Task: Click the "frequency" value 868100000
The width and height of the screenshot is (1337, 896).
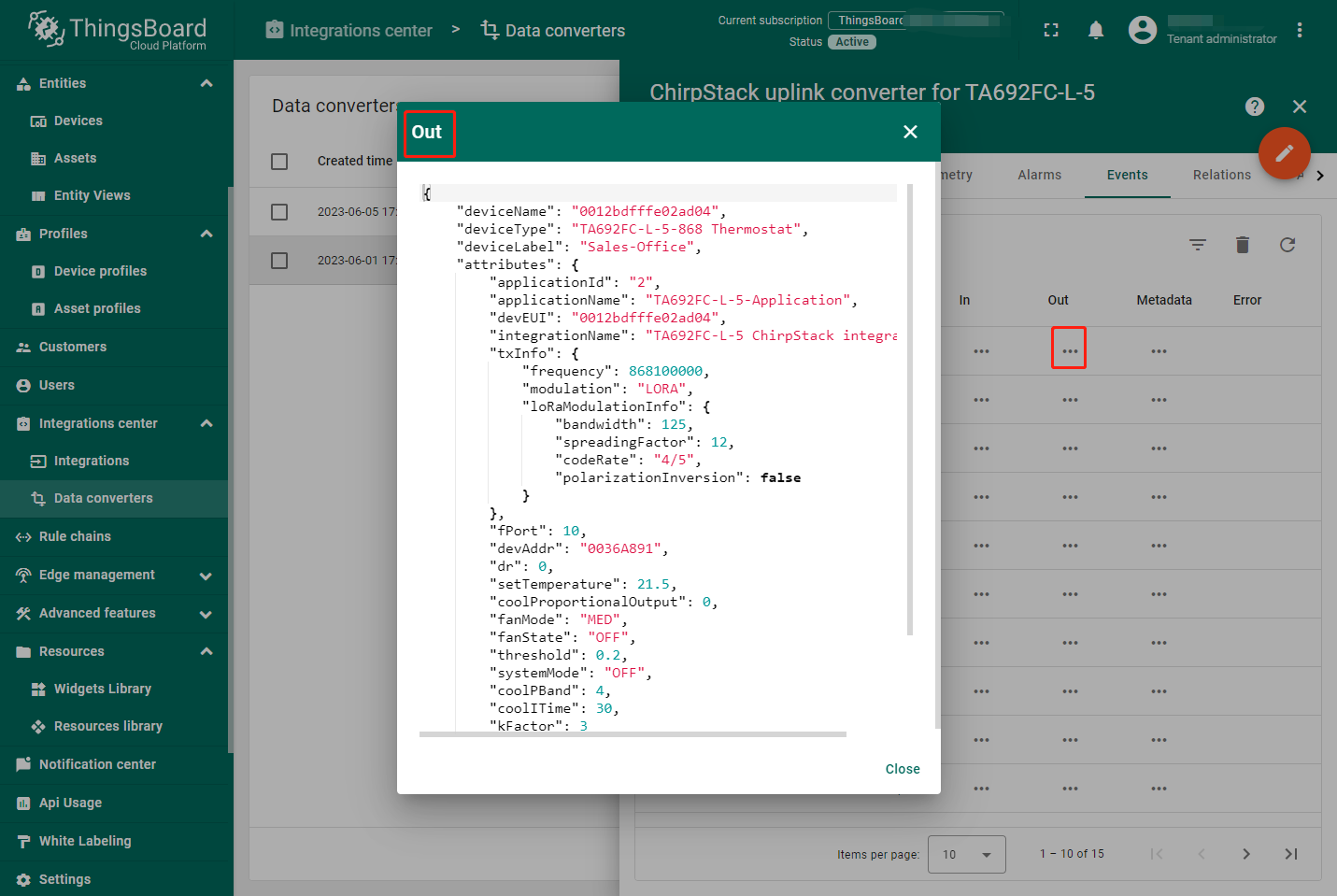Action: 665,371
